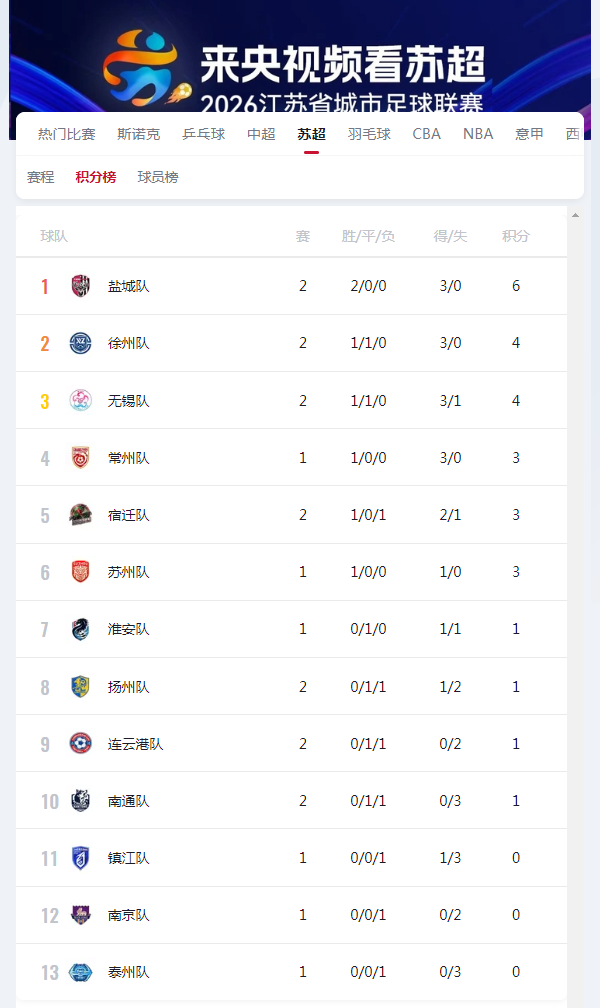Click the 镇江队 shield logo

81,857
